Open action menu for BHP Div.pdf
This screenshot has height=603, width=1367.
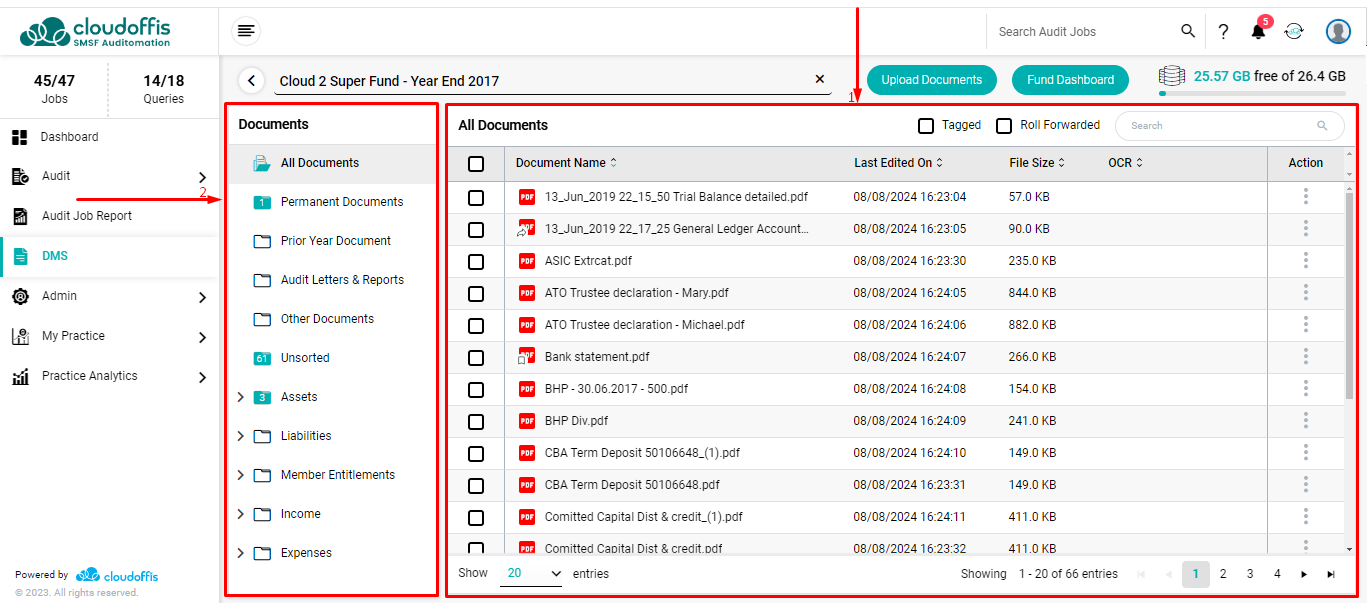[x=1306, y=420]
